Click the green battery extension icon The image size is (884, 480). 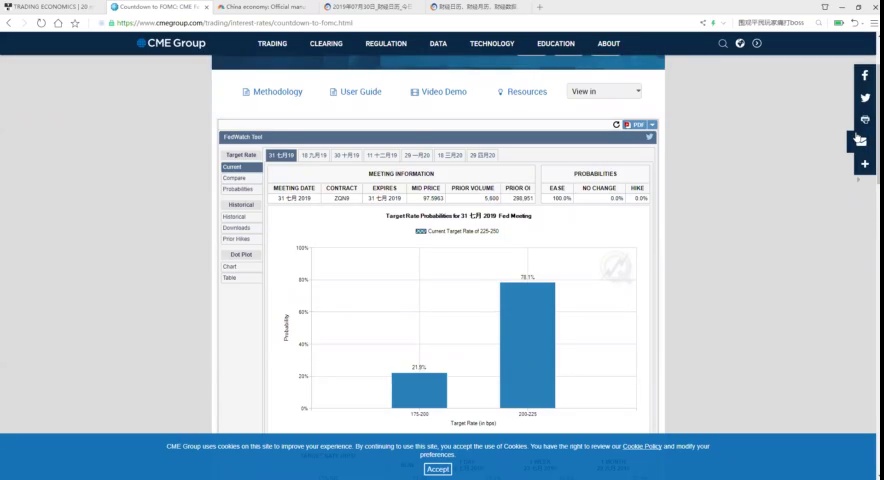point(839,23)
